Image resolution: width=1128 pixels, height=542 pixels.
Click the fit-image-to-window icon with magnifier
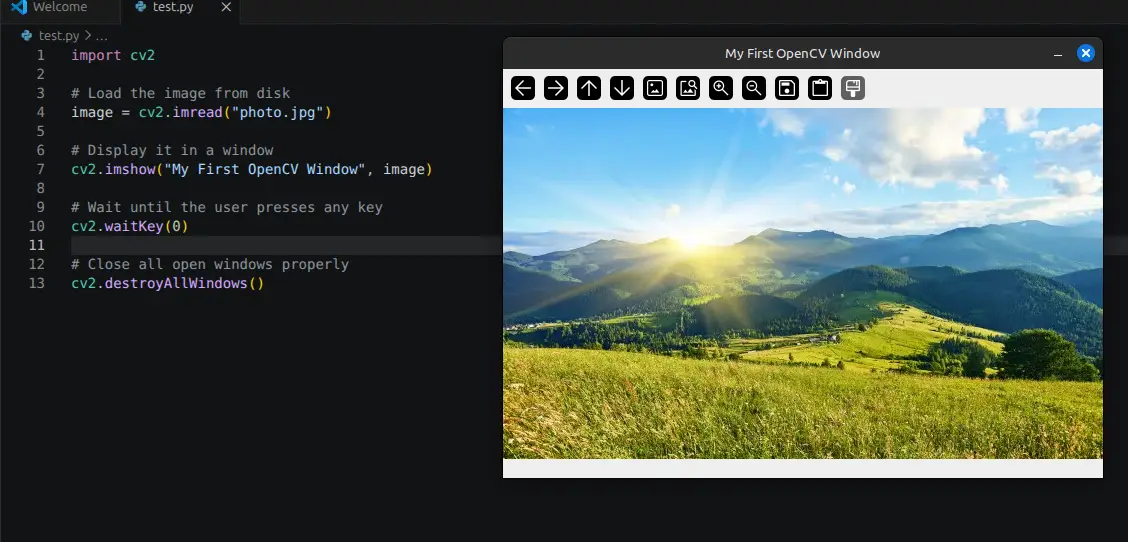[688, 88]
